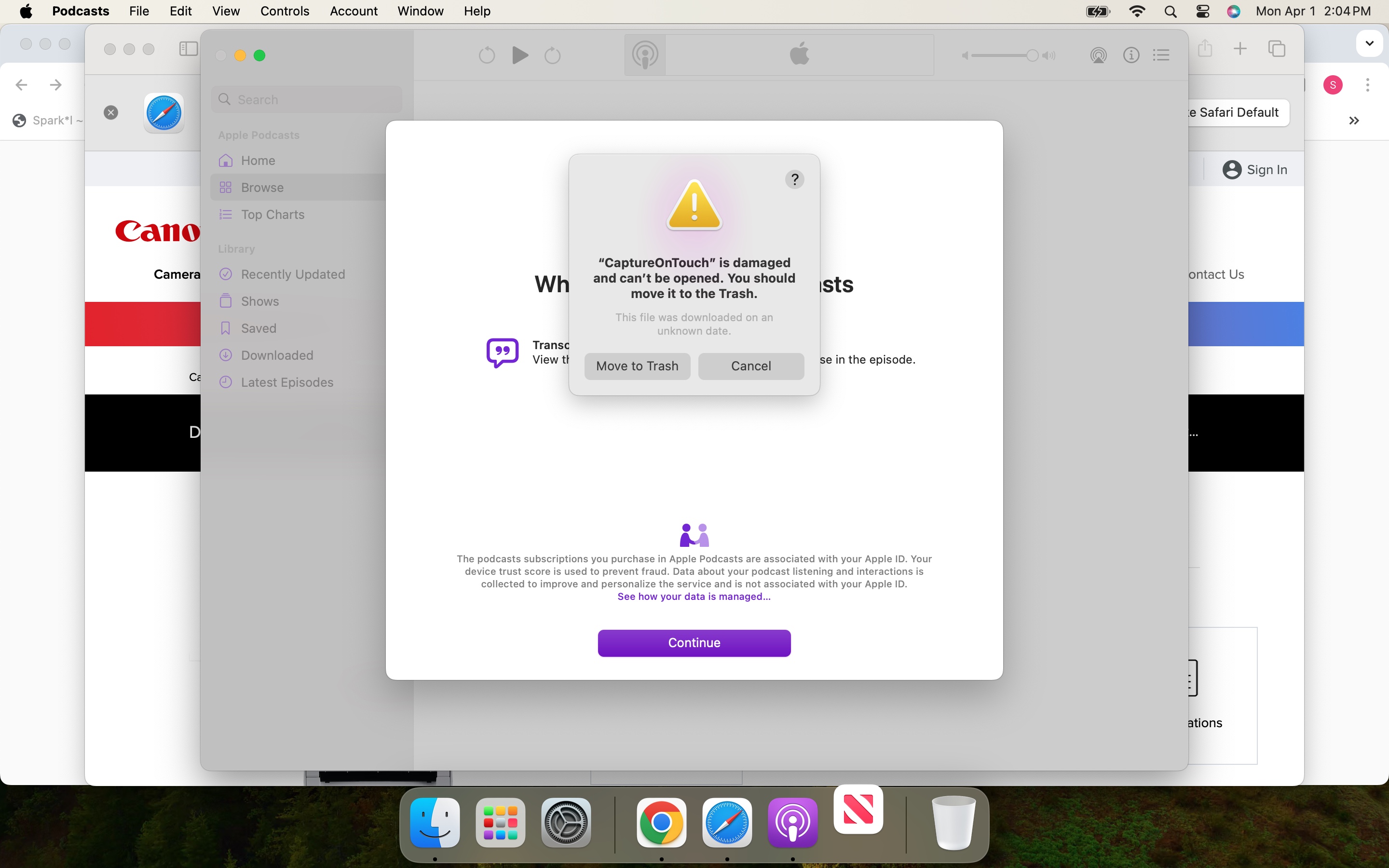The image size is (1389, 868).
Task: Open the Up Next list icon
Action: click(x=1161, y=55)
